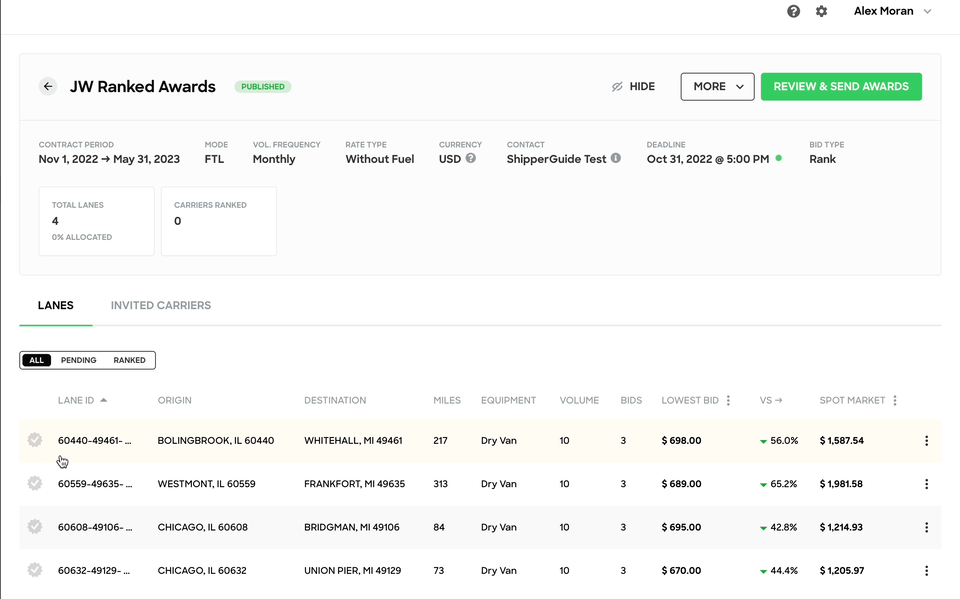
Task: Sort by Lane ID column arrow
Action: 103,400
